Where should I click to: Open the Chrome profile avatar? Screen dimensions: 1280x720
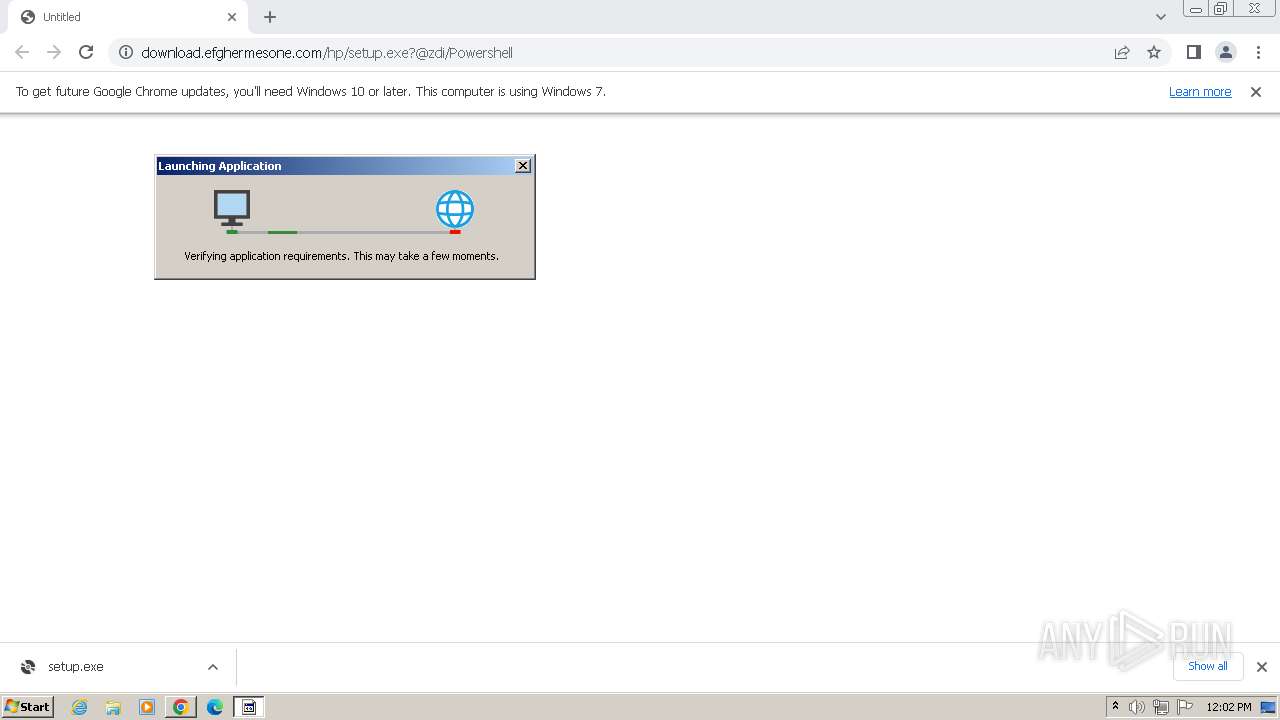coord(1225,52)
